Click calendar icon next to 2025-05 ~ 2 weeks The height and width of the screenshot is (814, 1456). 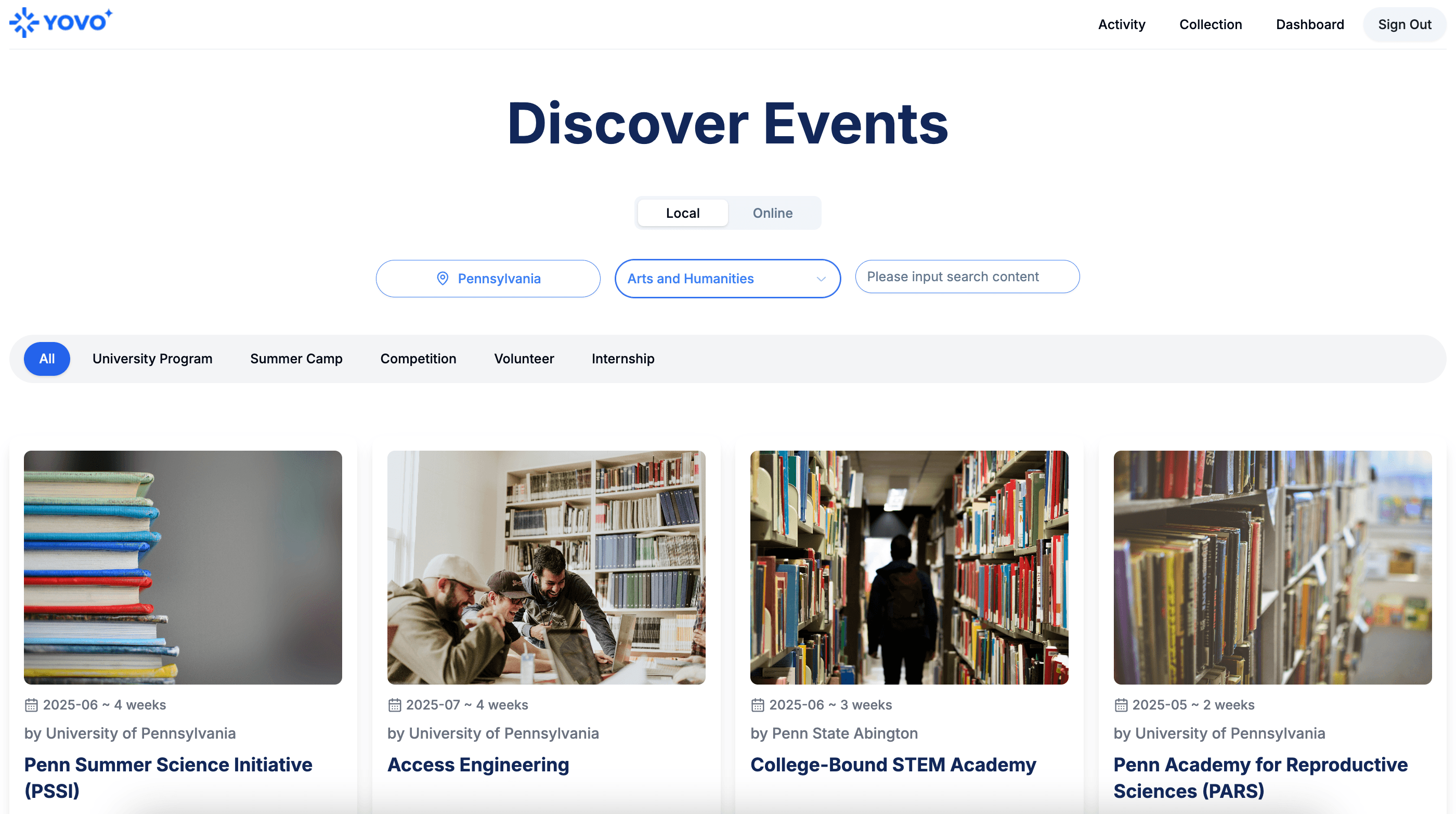(x=1121, y=705)
